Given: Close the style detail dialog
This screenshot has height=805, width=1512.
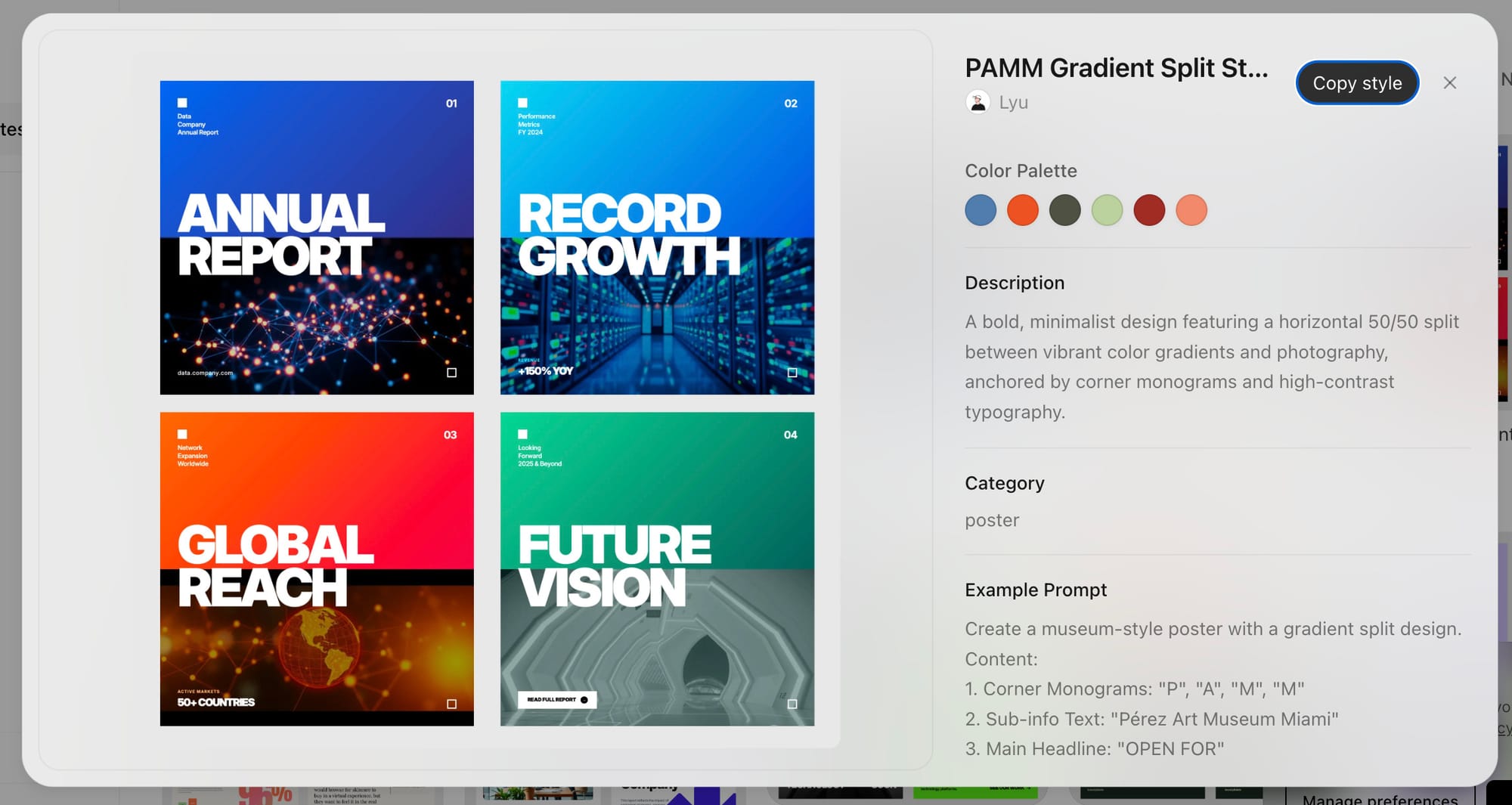Looking at the screenshot, I should coord(1449,83).
